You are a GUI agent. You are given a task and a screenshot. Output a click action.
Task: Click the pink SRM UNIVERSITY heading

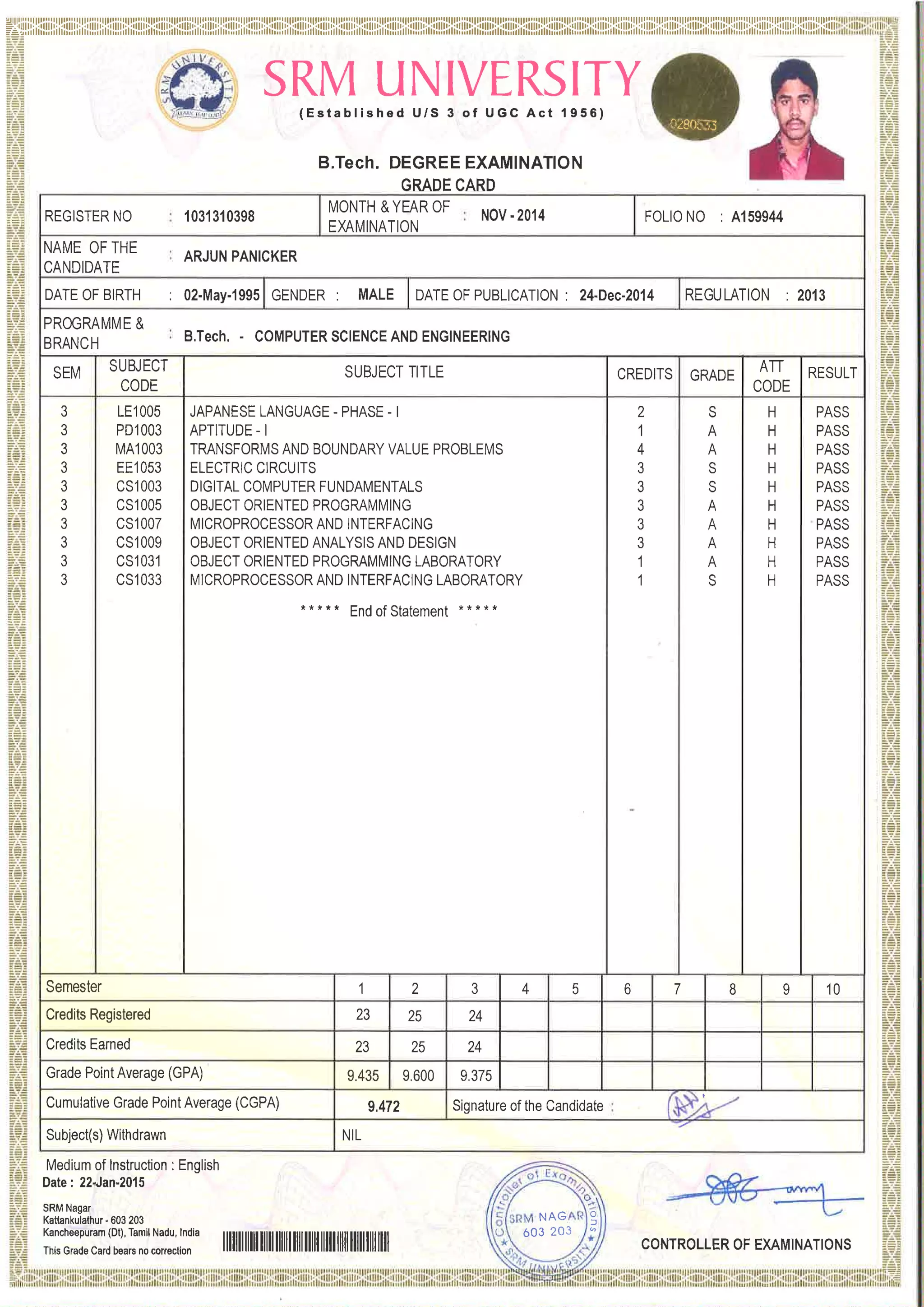pos(452,79)
